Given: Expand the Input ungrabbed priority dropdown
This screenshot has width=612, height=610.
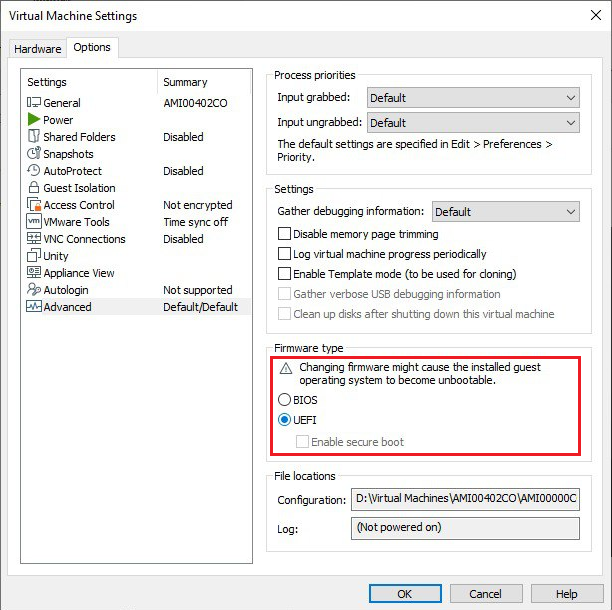Looking at the screenshot, I should click(472, 123).
